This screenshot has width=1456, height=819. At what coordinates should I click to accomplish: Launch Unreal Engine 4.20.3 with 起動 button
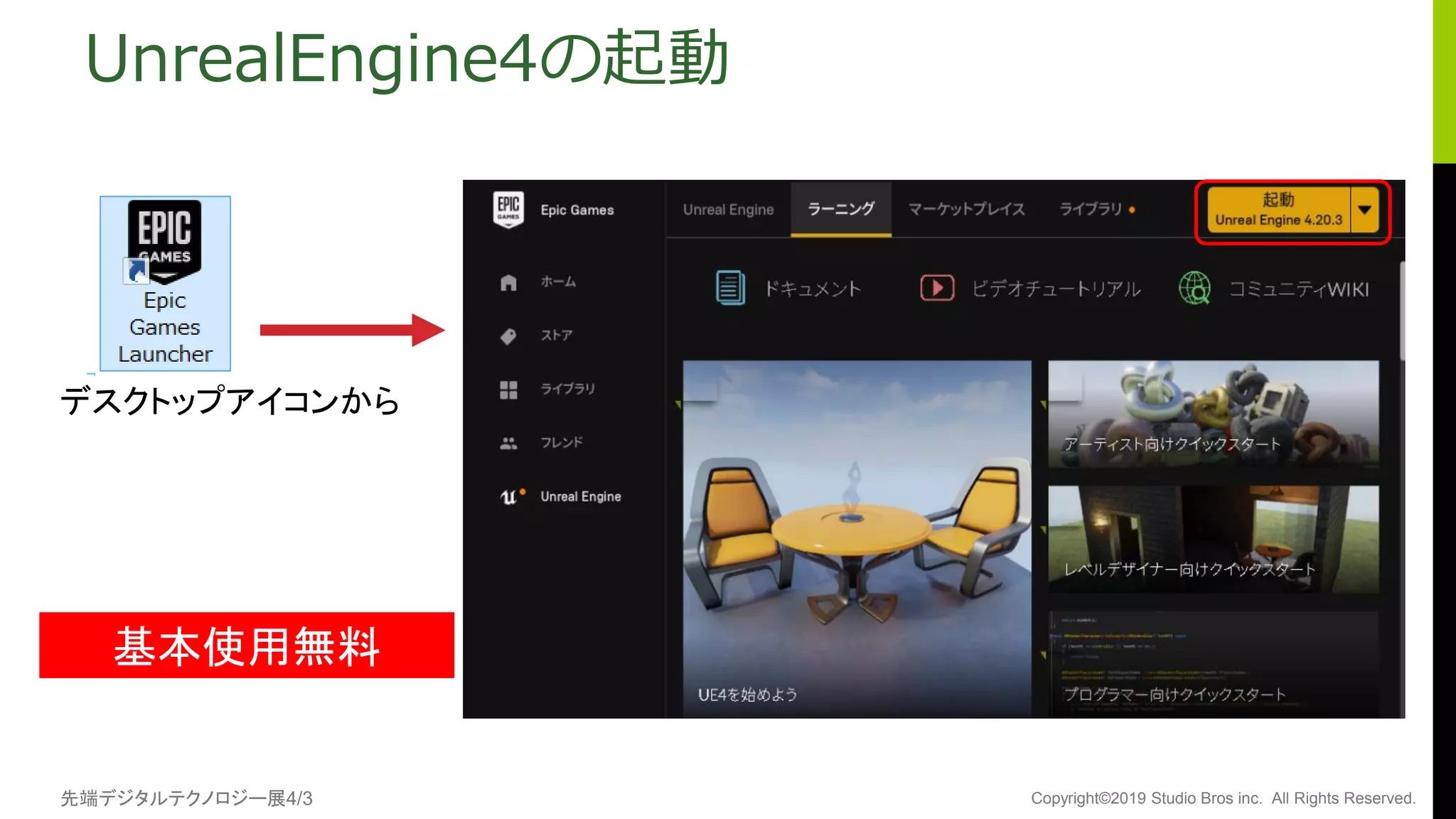[1278, 210]
